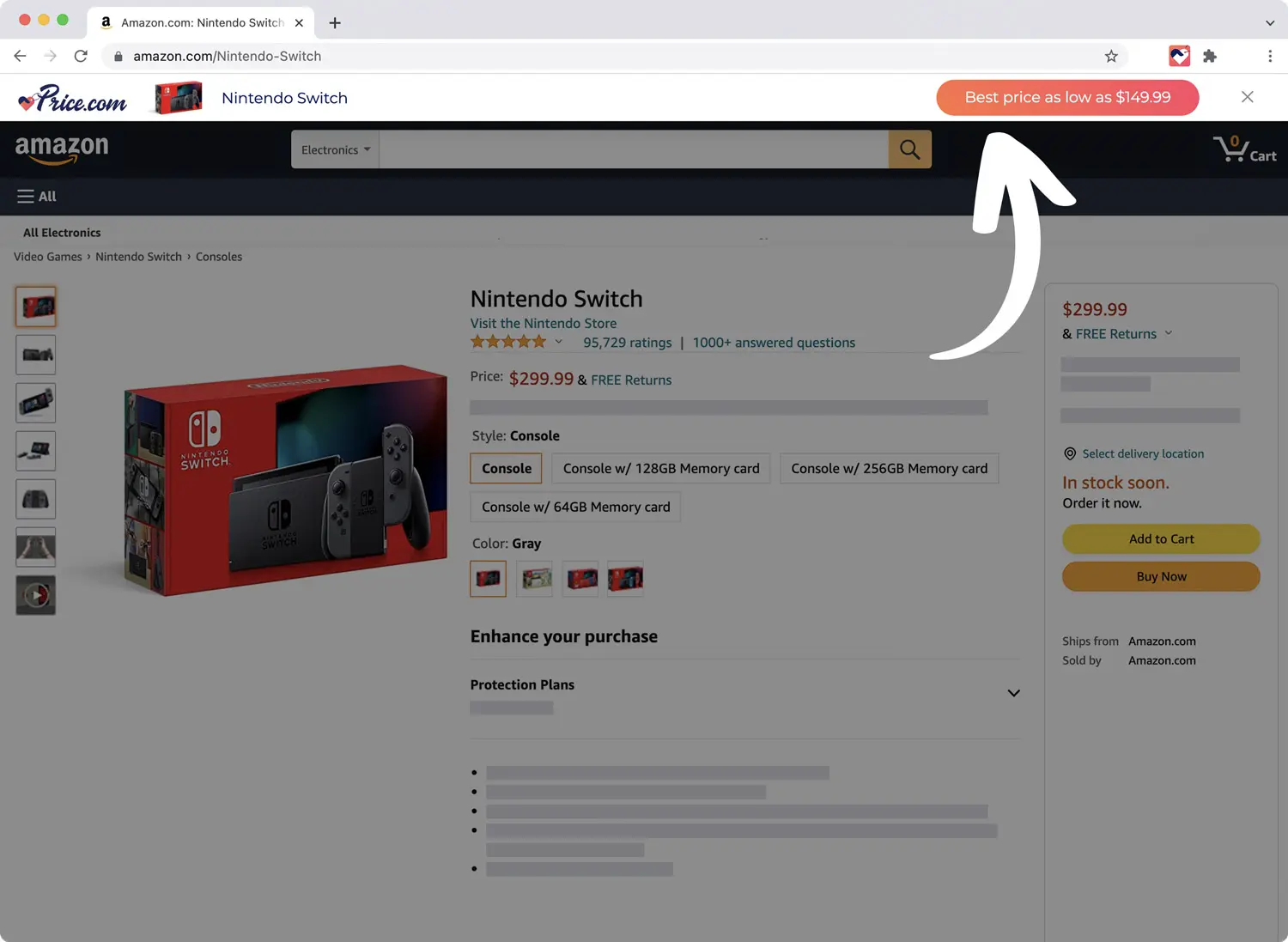The image size is (1288, 942).
Task: Select the first Gray color swatch
Action: click(x=489, y=579)
